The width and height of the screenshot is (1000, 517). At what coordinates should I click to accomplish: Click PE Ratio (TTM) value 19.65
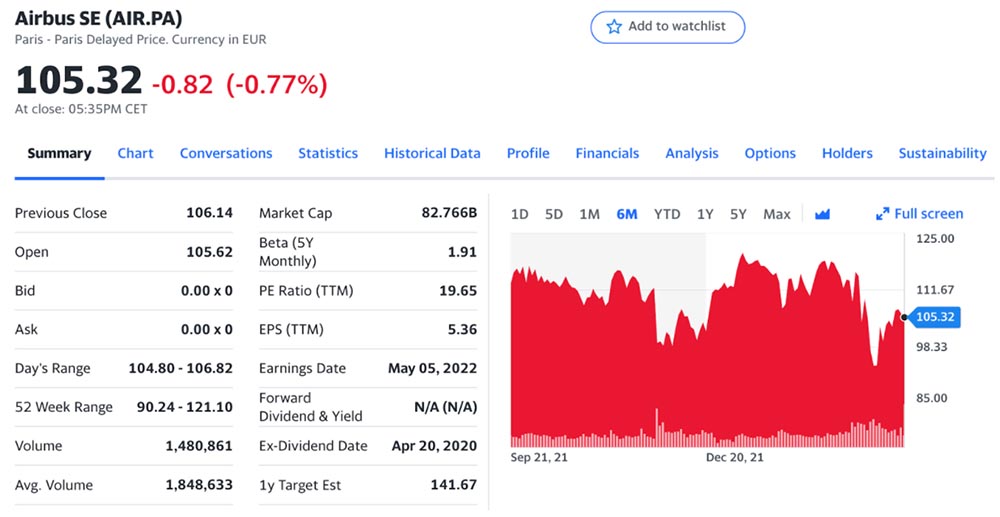(458, 291)
